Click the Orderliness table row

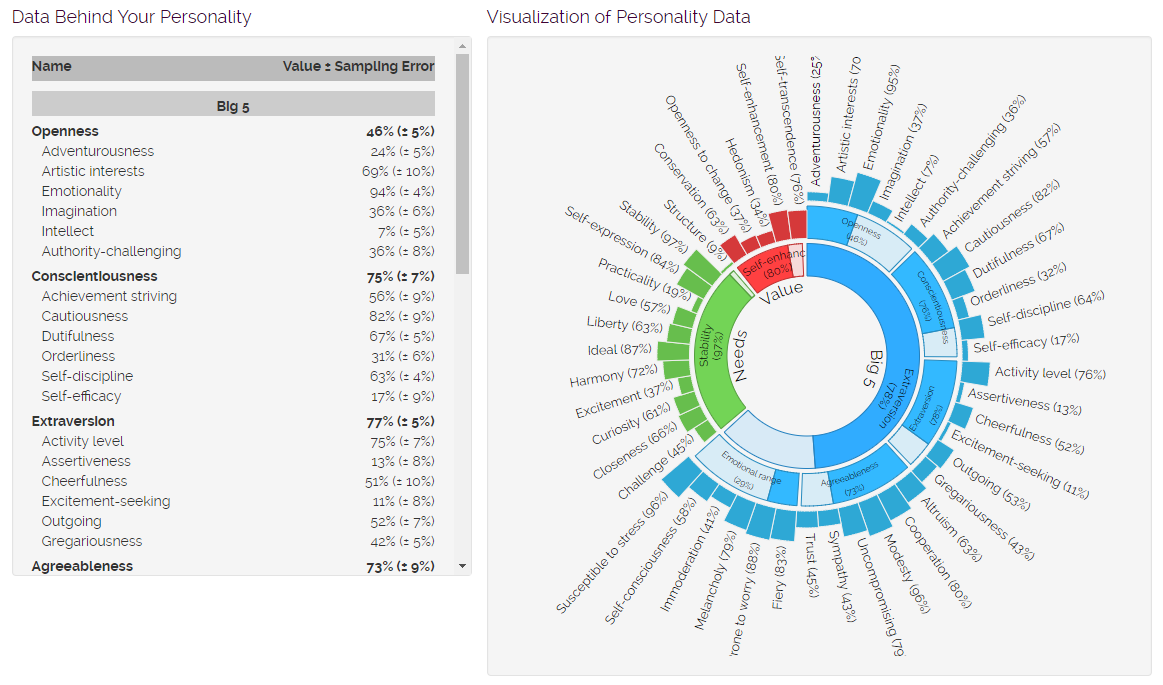point(233,357)
